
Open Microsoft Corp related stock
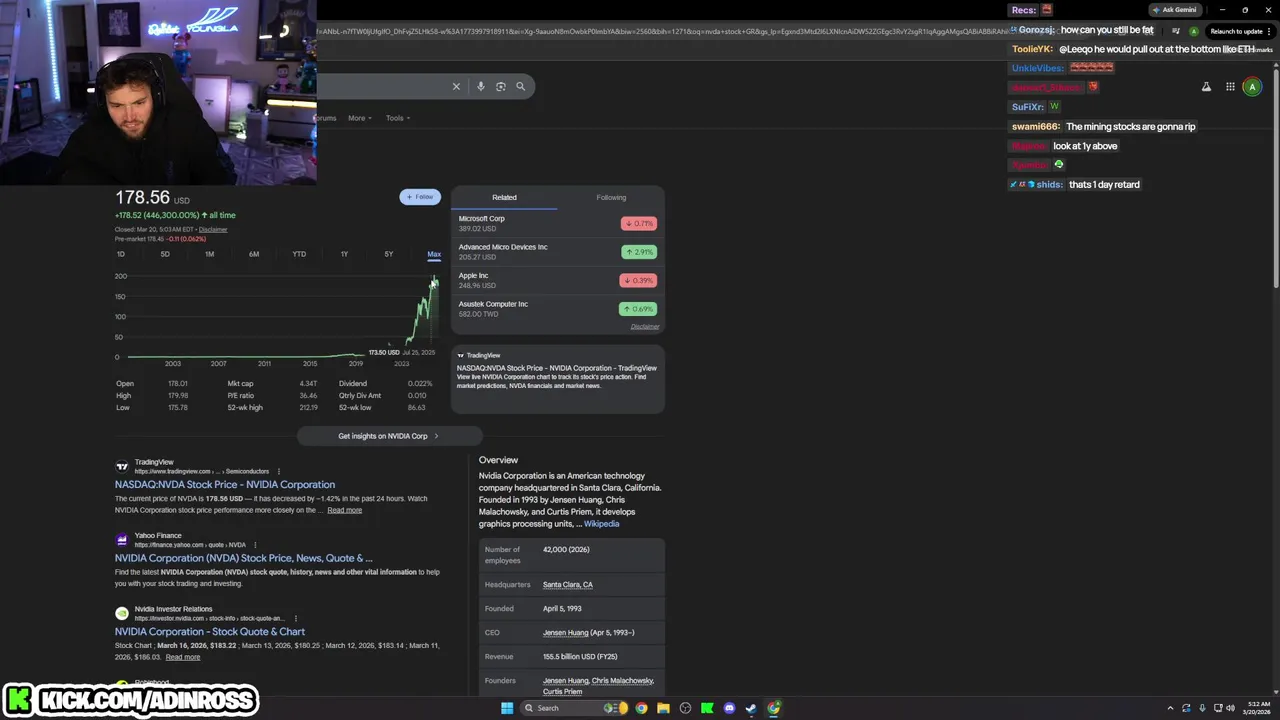click(557, 223)
